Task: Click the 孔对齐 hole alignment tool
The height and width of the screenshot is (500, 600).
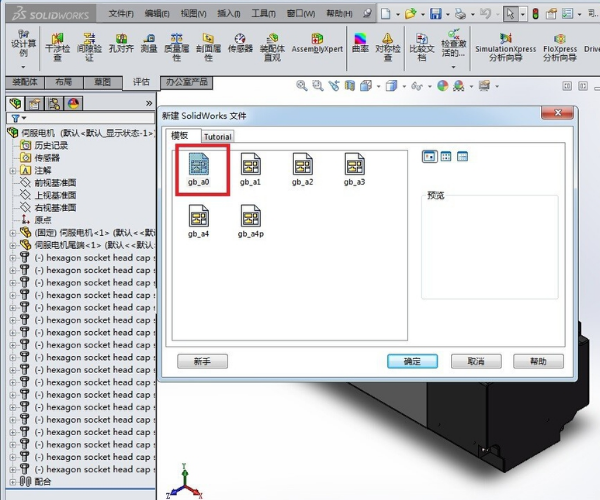Action: (121, 43)
